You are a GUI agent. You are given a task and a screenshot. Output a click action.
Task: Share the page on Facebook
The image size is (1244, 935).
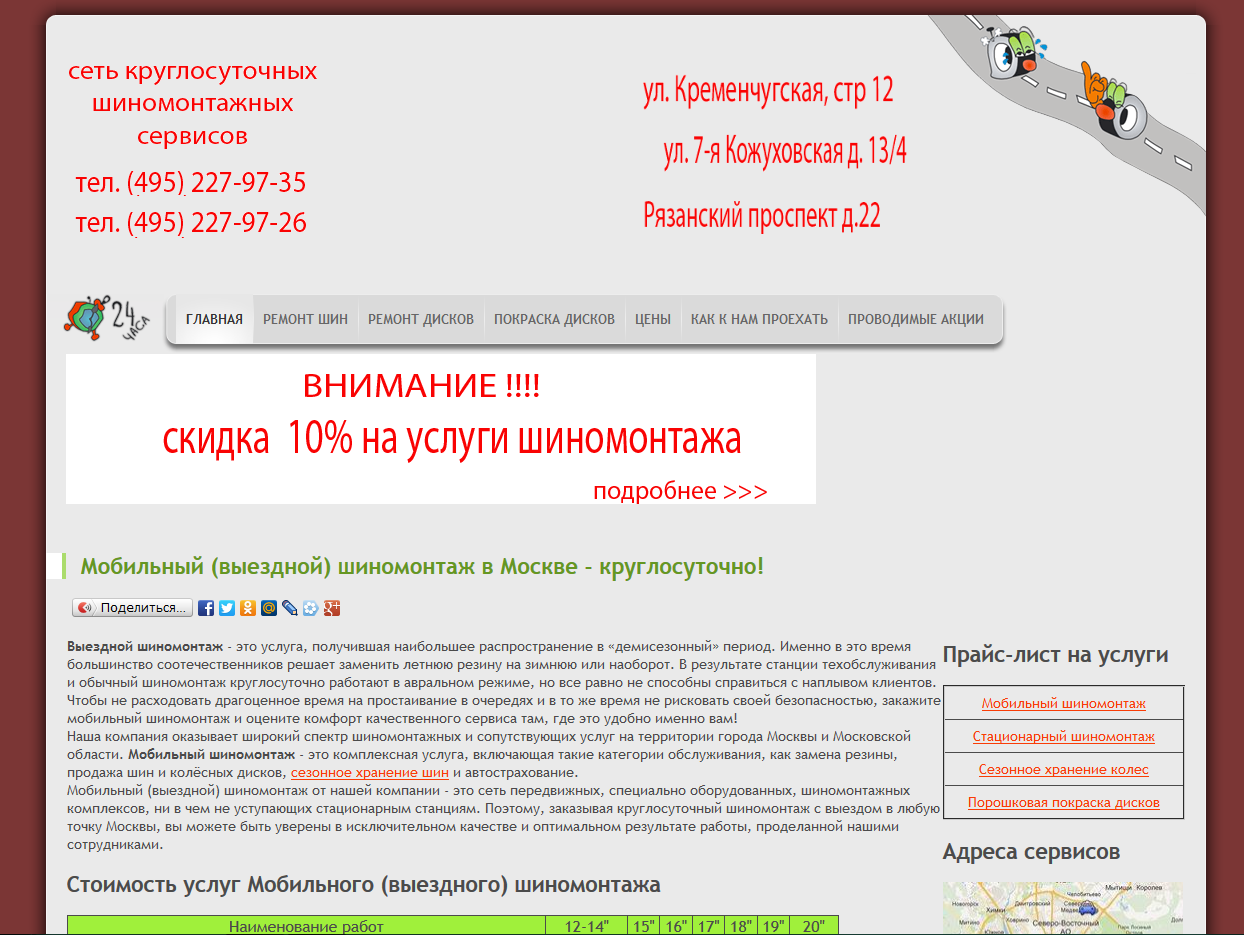[206, 607]
